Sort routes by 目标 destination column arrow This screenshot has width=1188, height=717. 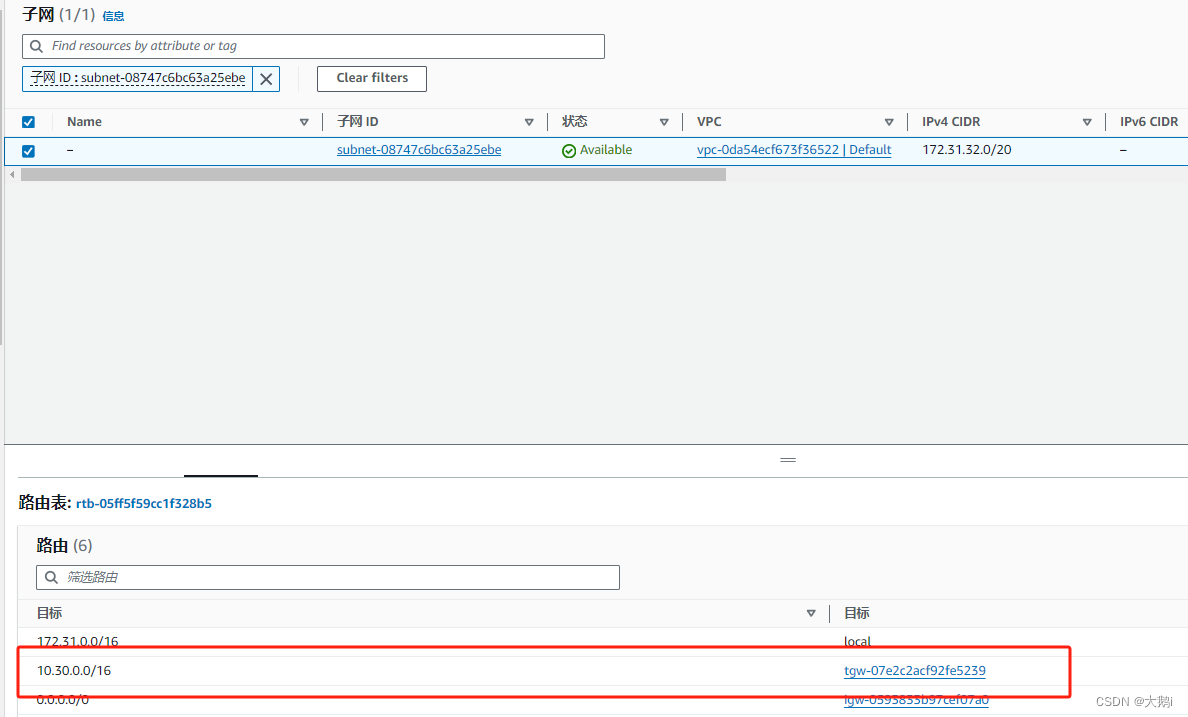click(x=811, y=613)
